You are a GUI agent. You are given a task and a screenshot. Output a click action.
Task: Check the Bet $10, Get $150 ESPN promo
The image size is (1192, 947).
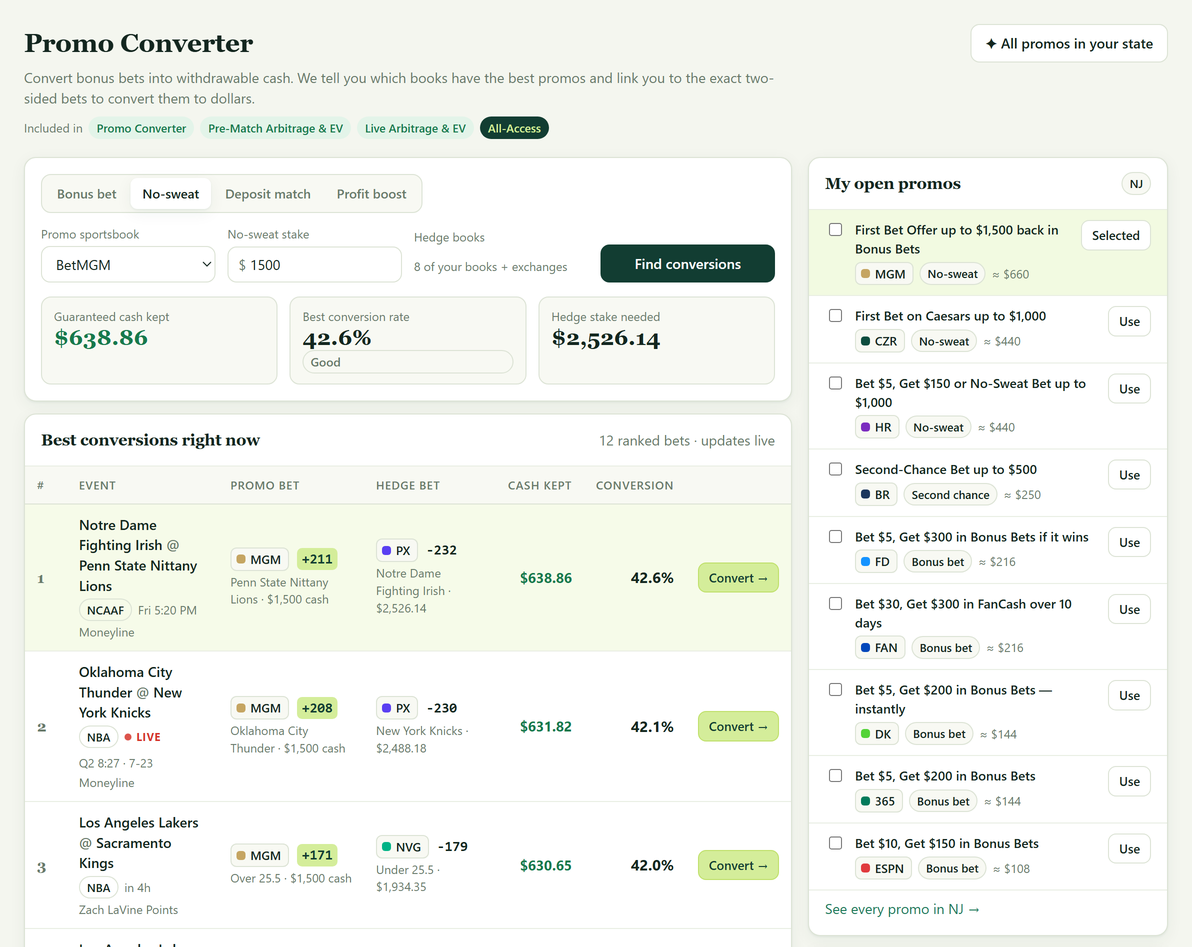835,843
